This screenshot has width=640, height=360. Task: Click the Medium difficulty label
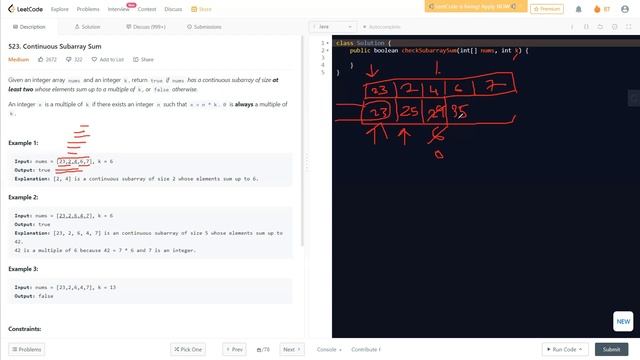pos(19,60)
